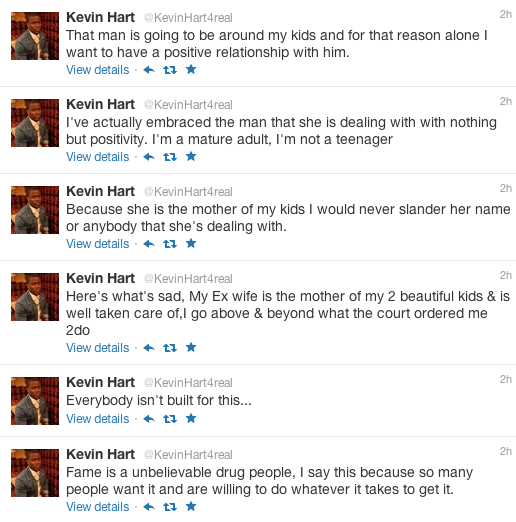The height and width of the screenshot is (522, 516).
Task: Open Kevin Hart name on the 'Fame' tweet
Action: 100,454
